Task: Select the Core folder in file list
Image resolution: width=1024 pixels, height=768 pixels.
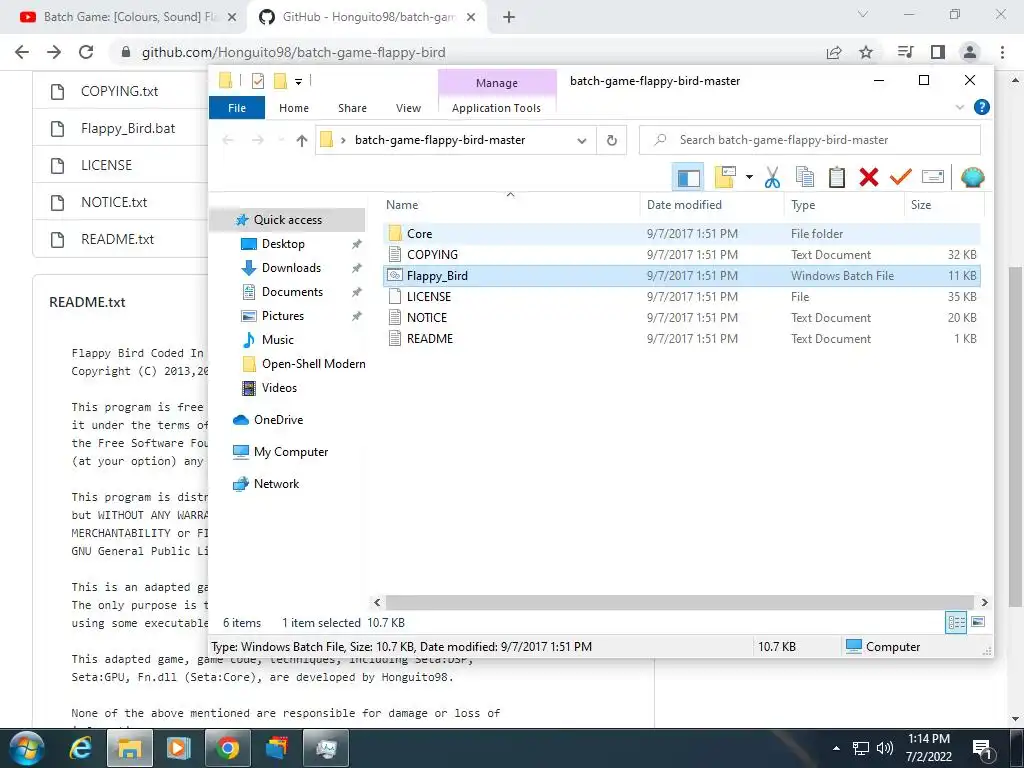Action: click(x=682, y=234)
